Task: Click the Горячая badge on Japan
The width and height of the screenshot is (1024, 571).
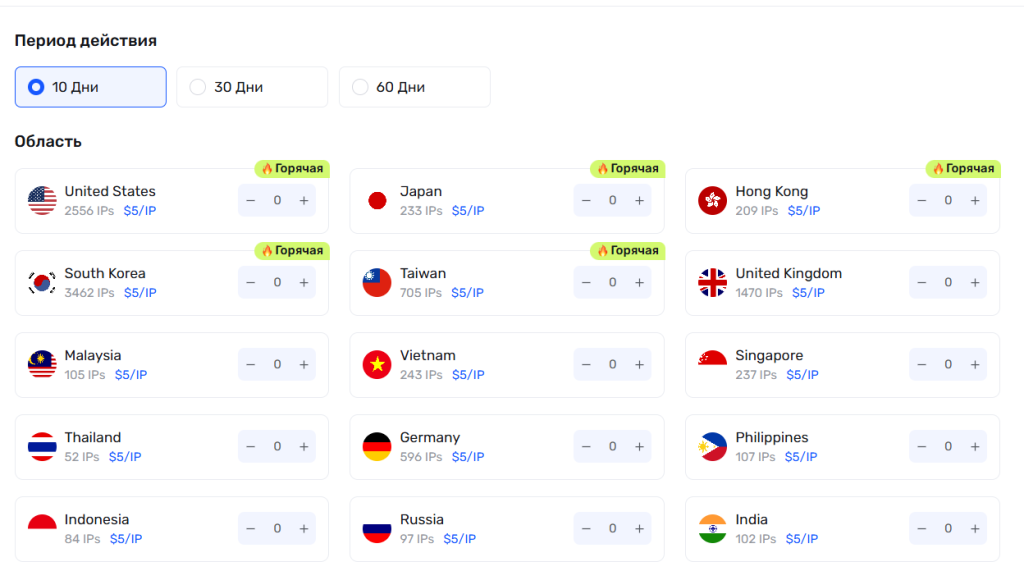Action: click(x=628, y=169)
